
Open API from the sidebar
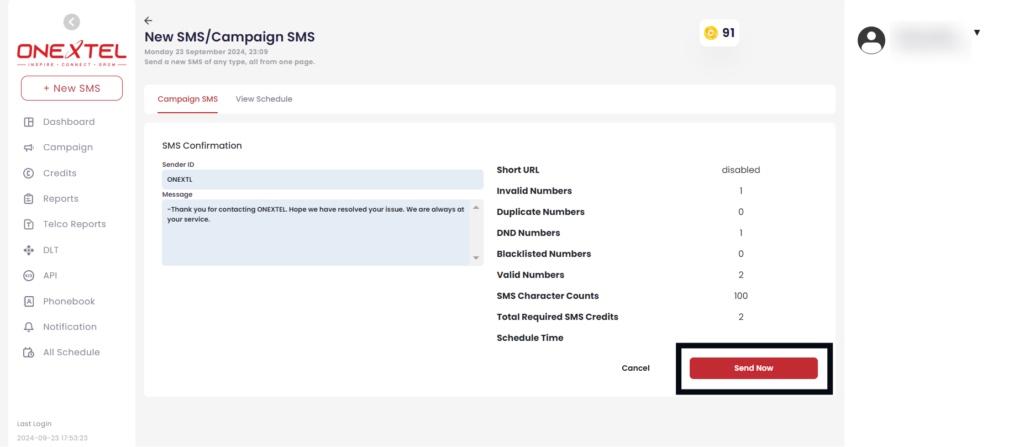(x=50, y=276)
